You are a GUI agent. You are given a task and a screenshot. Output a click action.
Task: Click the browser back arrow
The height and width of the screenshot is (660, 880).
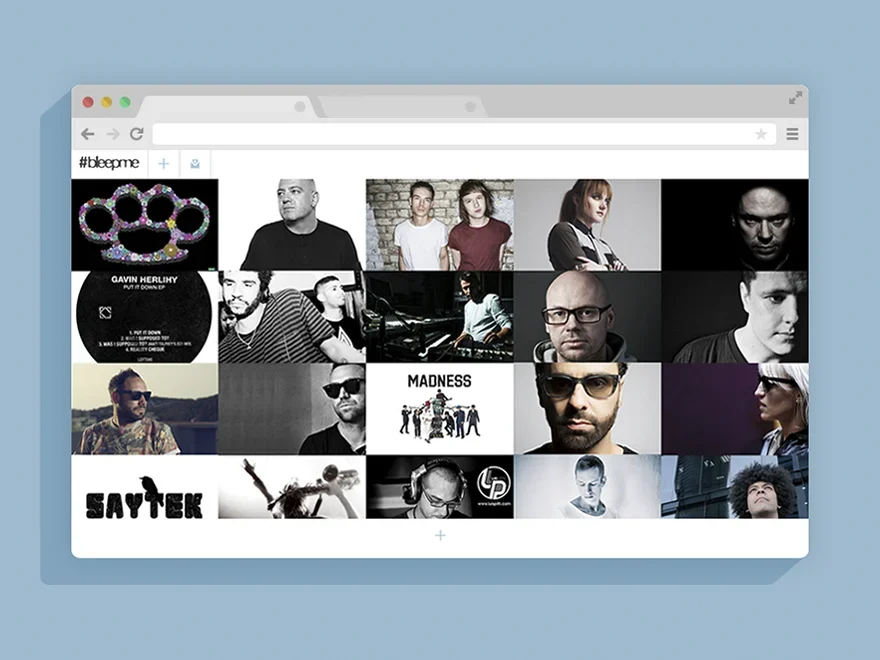coord(88,134)
